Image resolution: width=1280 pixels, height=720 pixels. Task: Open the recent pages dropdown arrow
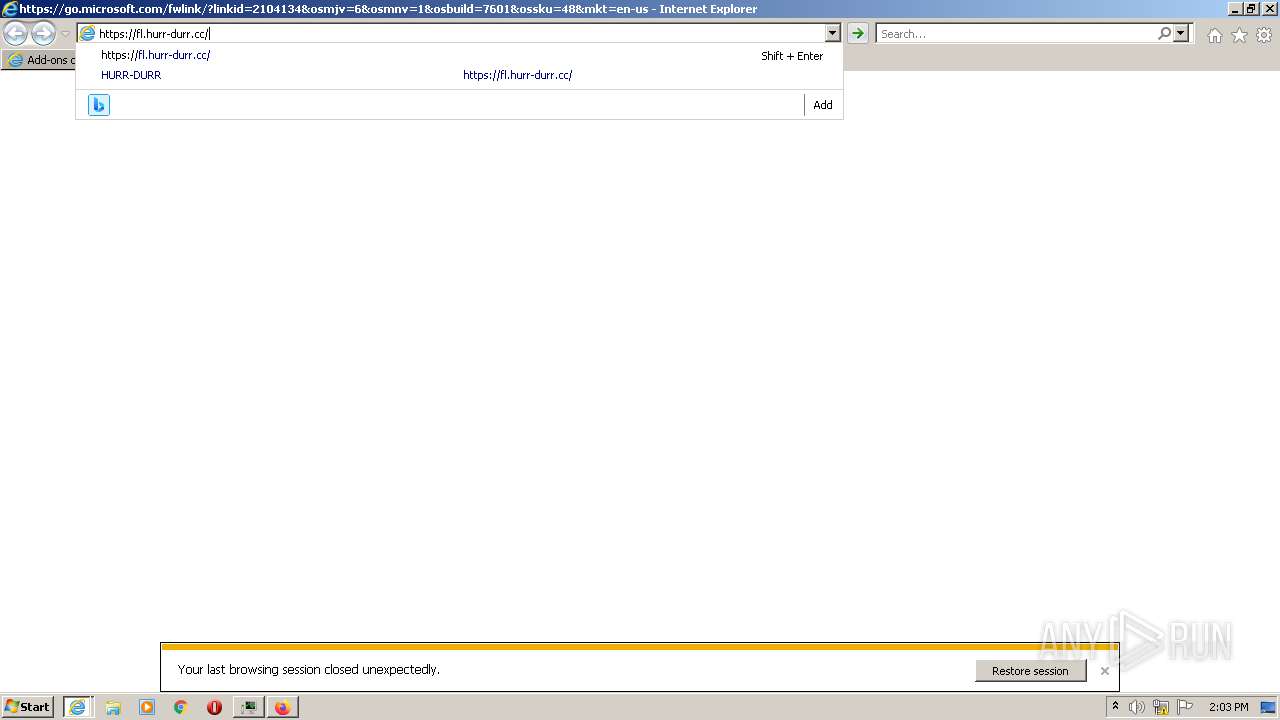(x=65, y=34)
